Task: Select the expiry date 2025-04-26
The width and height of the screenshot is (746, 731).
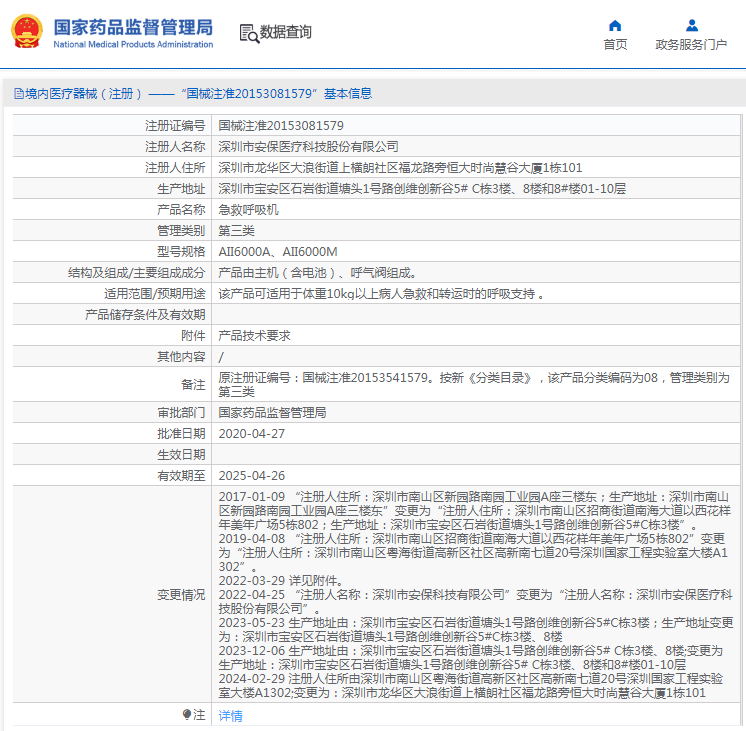Action: coord(252,475)
